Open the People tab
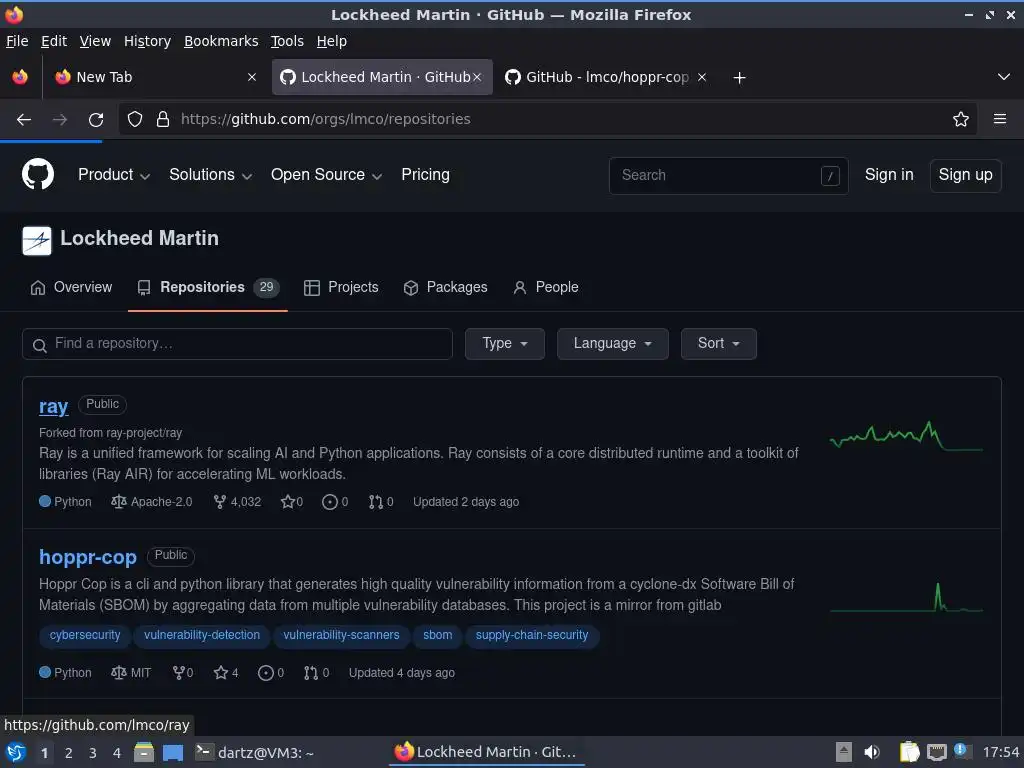The image size is (1024, 768). point(546,287)
